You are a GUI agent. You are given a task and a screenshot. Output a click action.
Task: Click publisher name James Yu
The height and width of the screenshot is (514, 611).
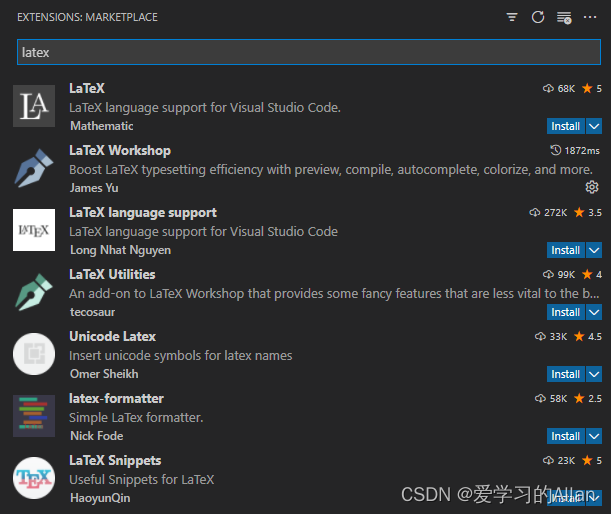tap(94, 188)
